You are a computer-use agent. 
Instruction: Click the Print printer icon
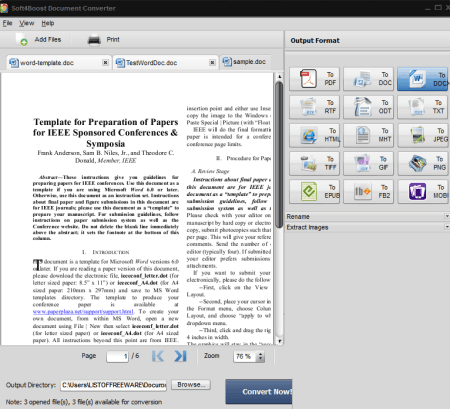coord(94,40)
